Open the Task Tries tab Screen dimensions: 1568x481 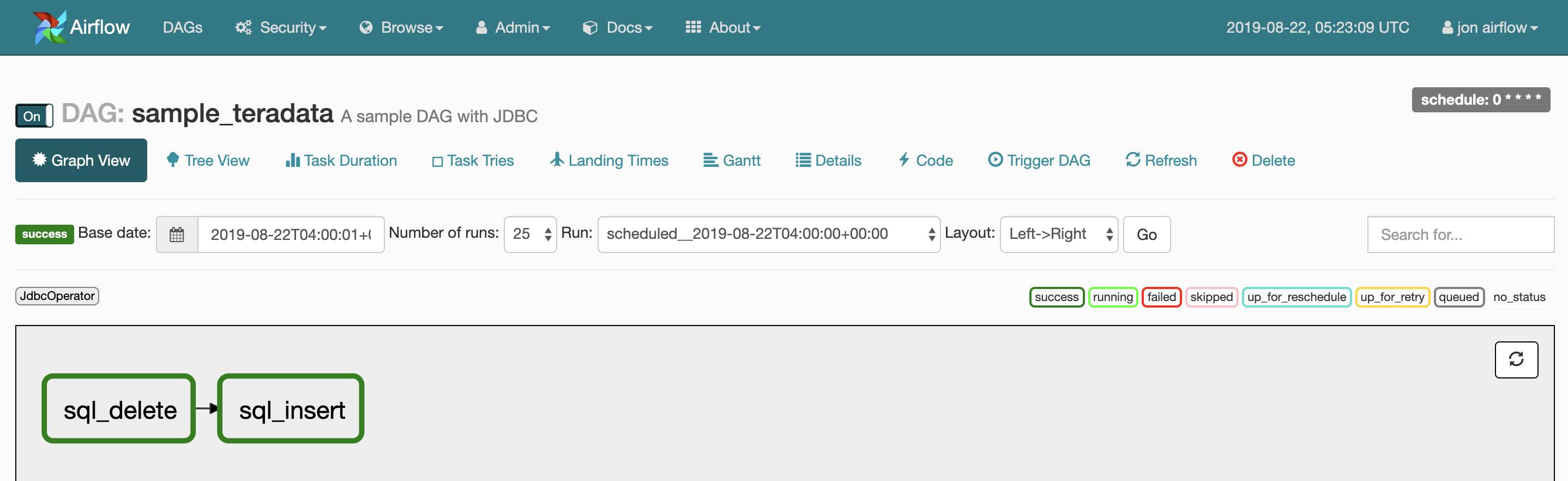click(x=473, y=160)
